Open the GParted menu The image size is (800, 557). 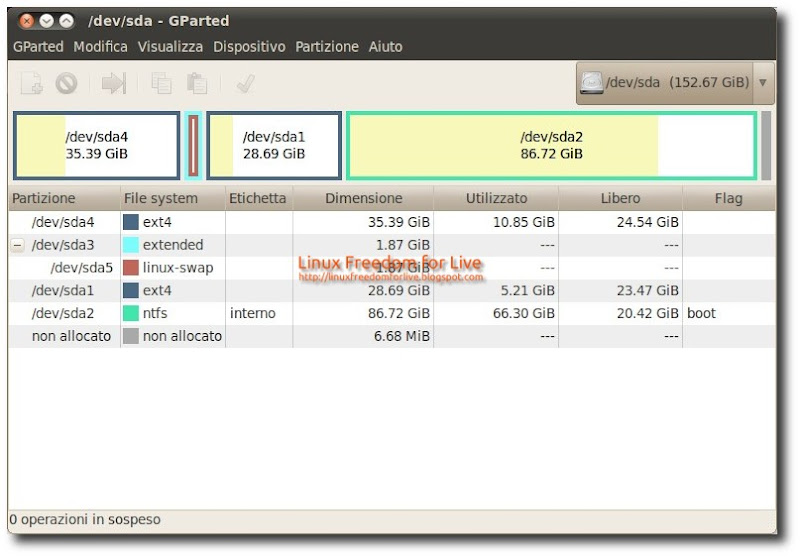[x=38, y=47]
